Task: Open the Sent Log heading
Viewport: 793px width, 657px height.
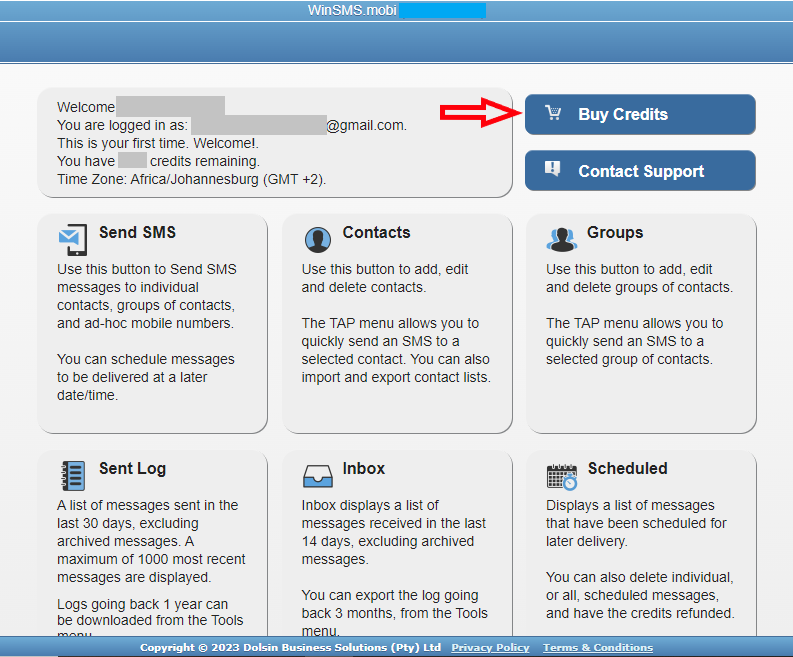Action: [133, 469]
